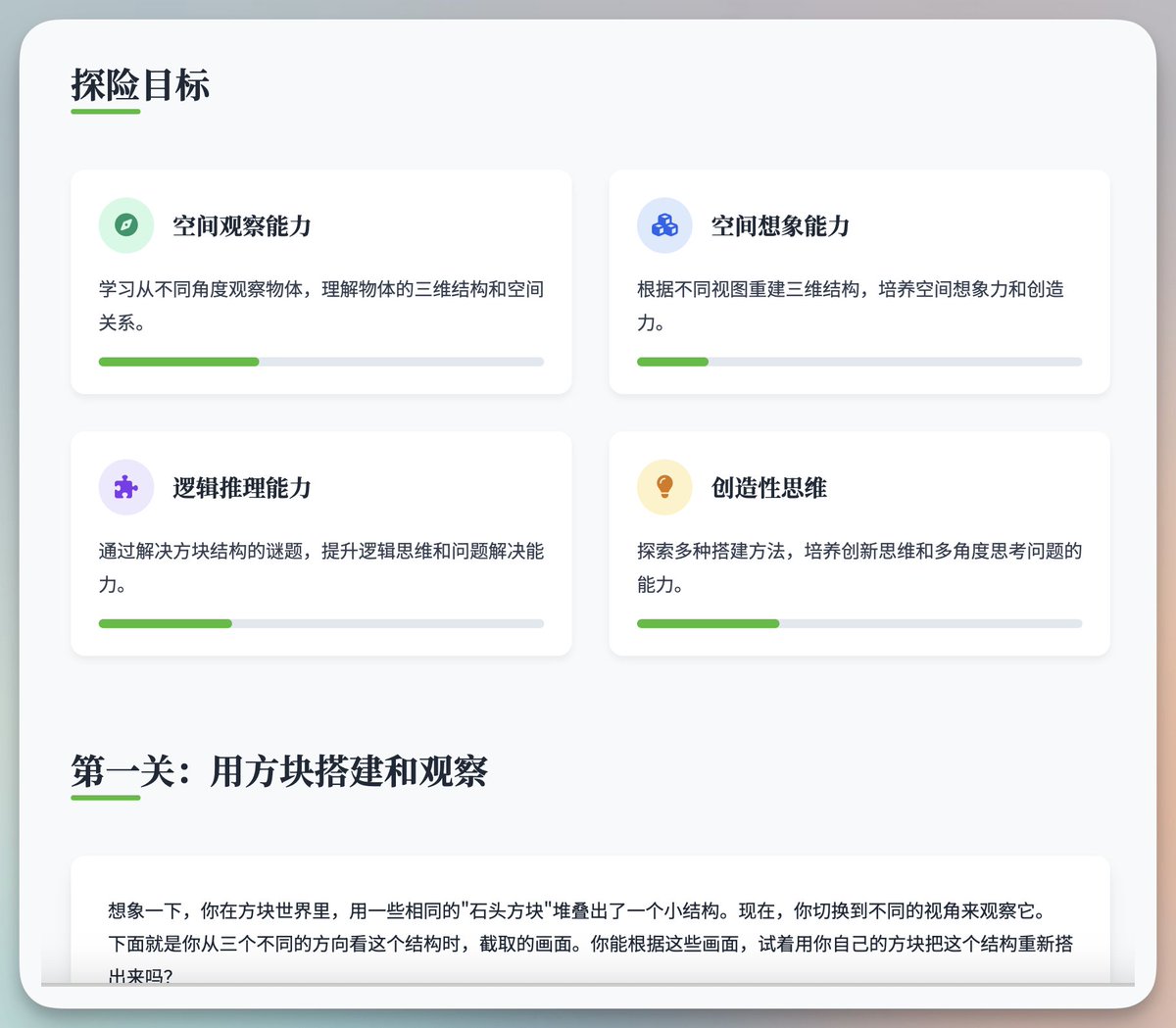Click the 逻辑推理能力 card title
Screen dimensions: 1176x1028
coord(240,487)
